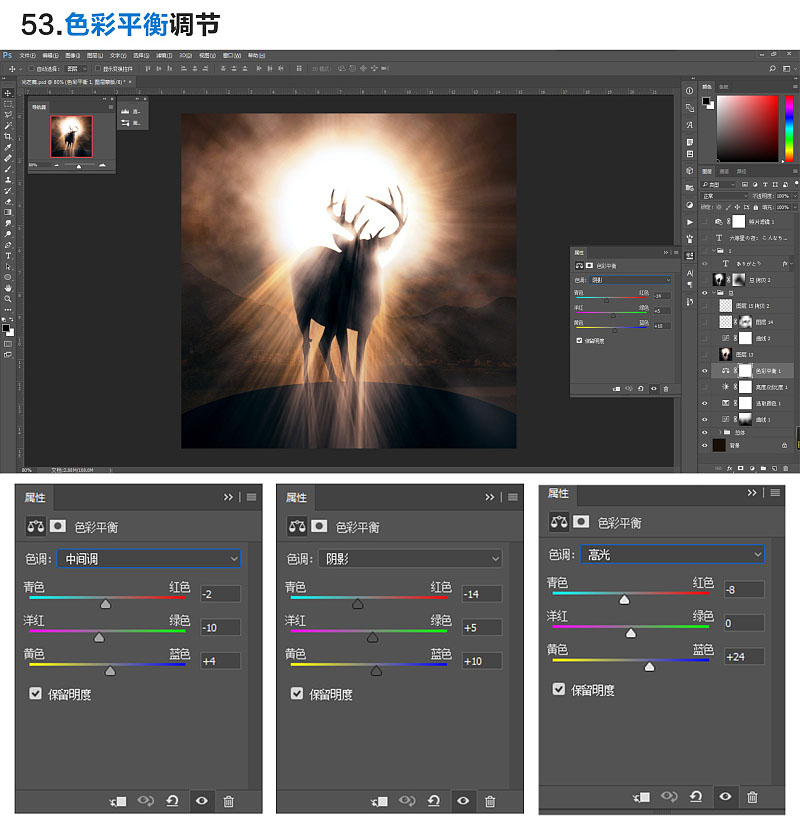The height and width of the screenshot is (819, 800).
Task: Open the Layer menu
Action: (95, 55)
